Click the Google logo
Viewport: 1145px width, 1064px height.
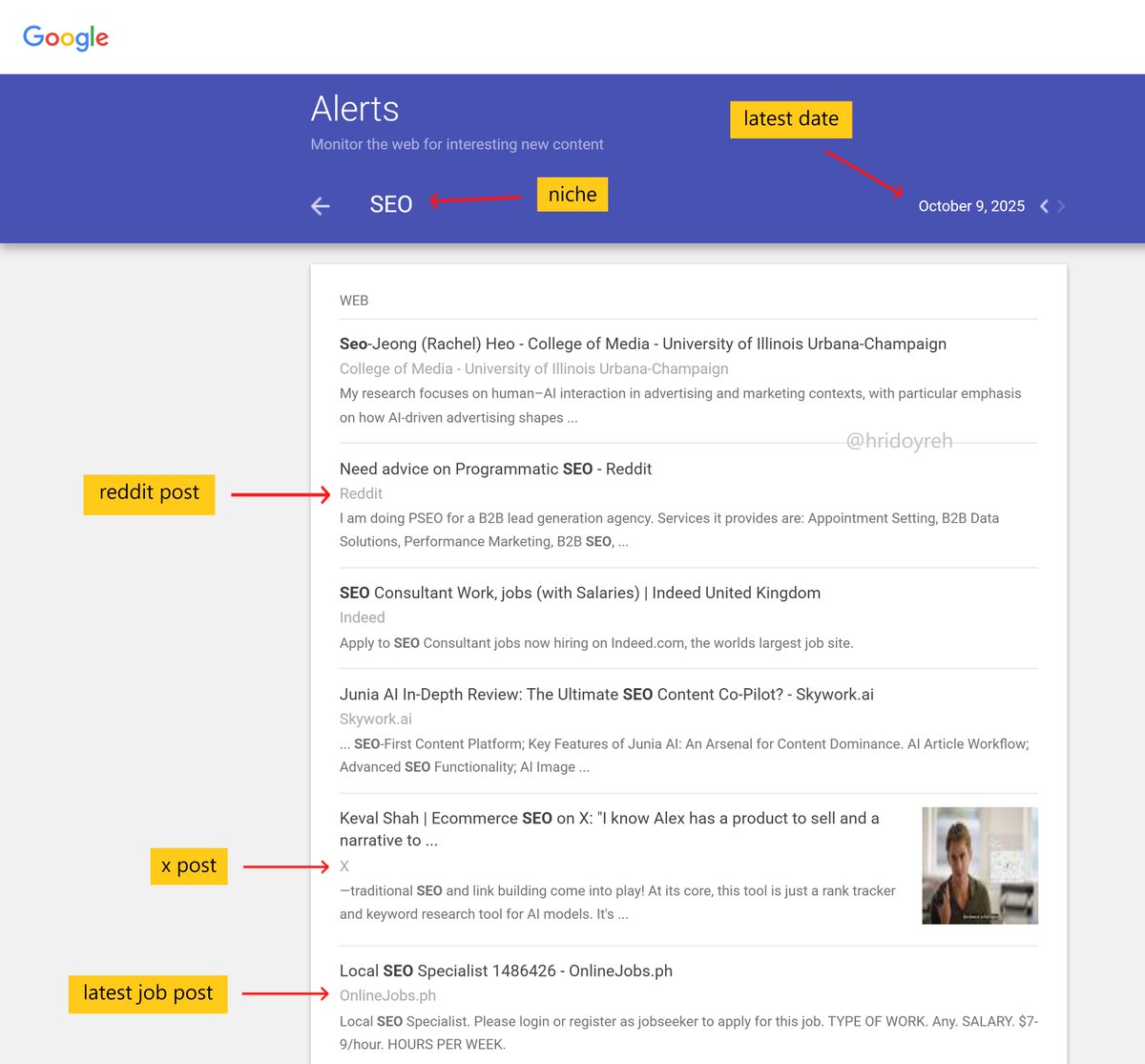point(66,37)
